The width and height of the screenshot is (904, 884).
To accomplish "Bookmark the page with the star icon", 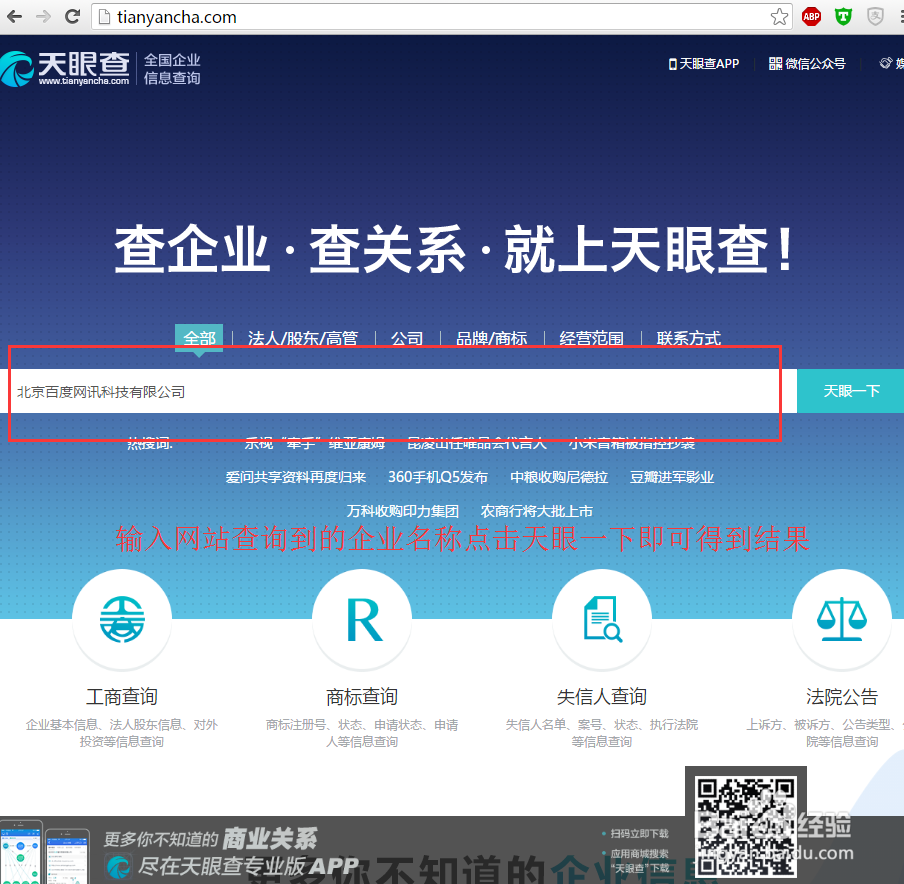I will pyautogui.click(x=779, y=17).
